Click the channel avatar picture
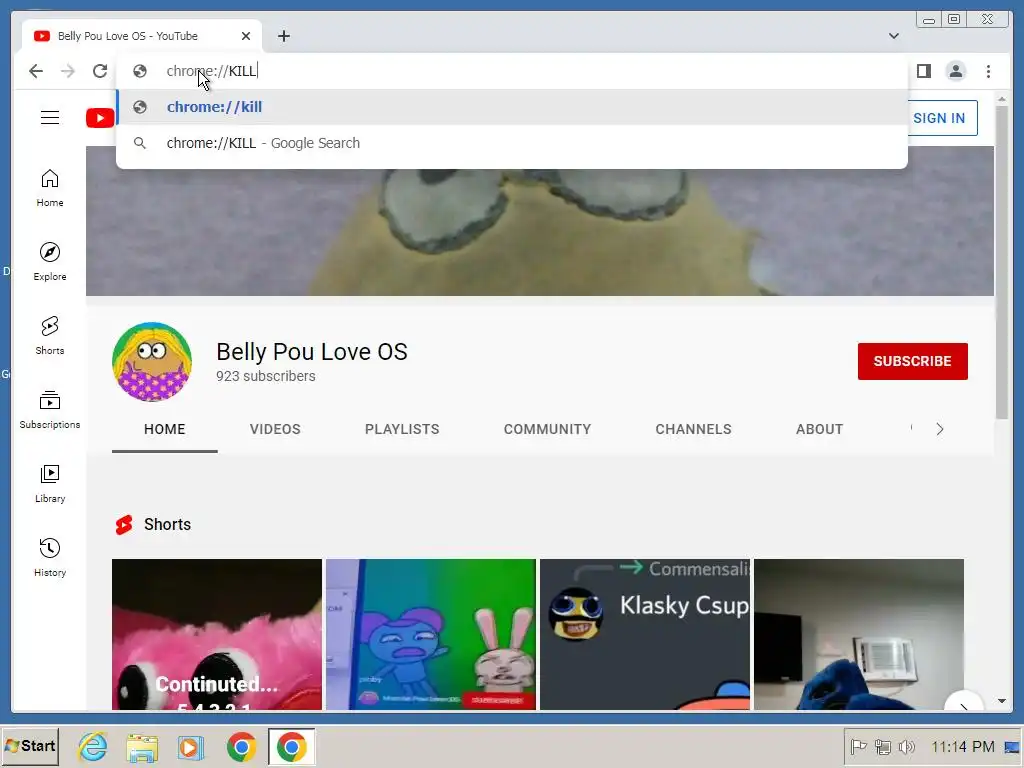The height and width of the screenshot is (768, 1024). point(152,361)
